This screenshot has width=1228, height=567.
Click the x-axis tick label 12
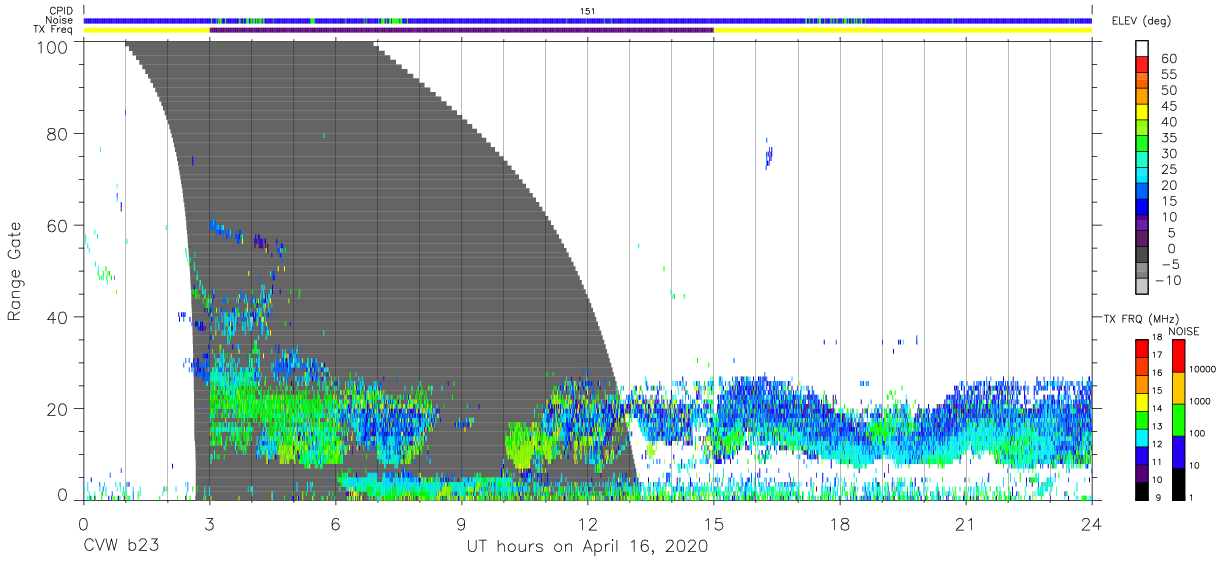click(x=588, y=524)
